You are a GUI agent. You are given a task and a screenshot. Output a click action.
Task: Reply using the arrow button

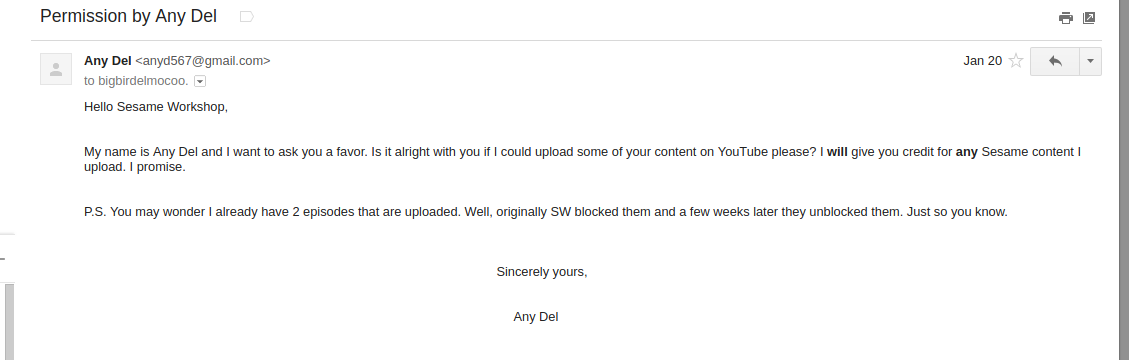[1055, 61]
